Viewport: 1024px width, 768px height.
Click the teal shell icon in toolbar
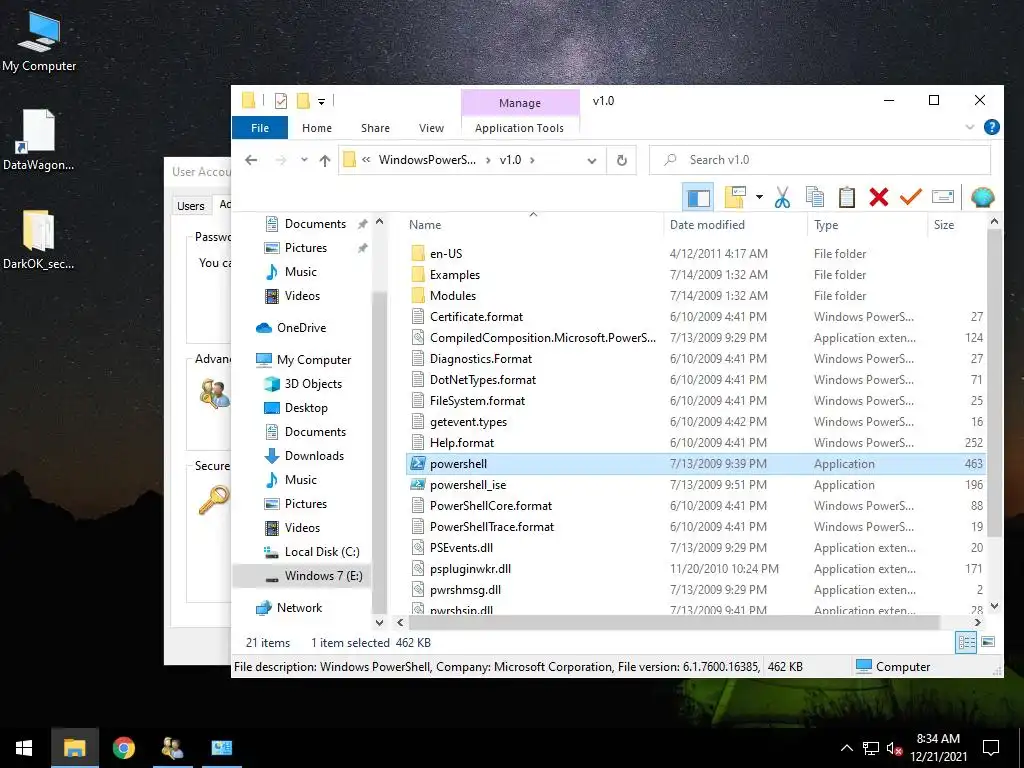click(982, 197)
